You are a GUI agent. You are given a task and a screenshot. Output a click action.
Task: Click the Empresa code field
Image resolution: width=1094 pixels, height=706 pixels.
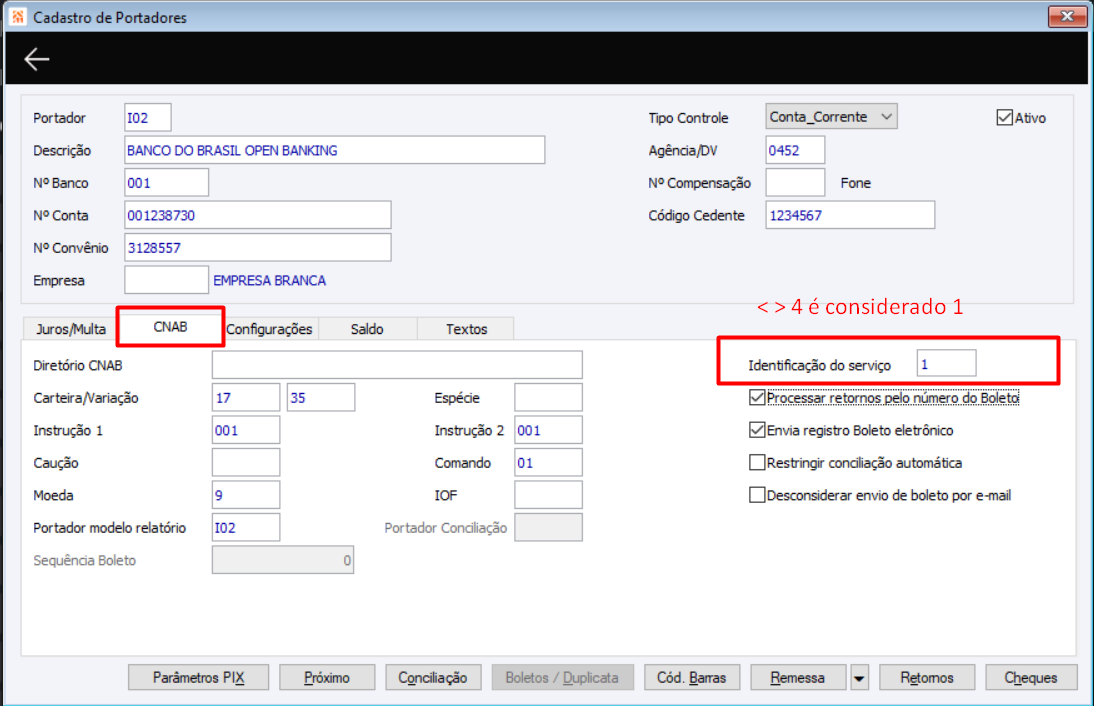[166, 280]
